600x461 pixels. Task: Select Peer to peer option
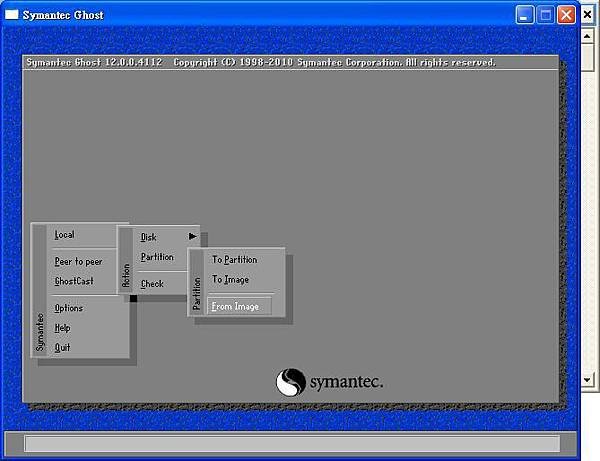(78, 262)
